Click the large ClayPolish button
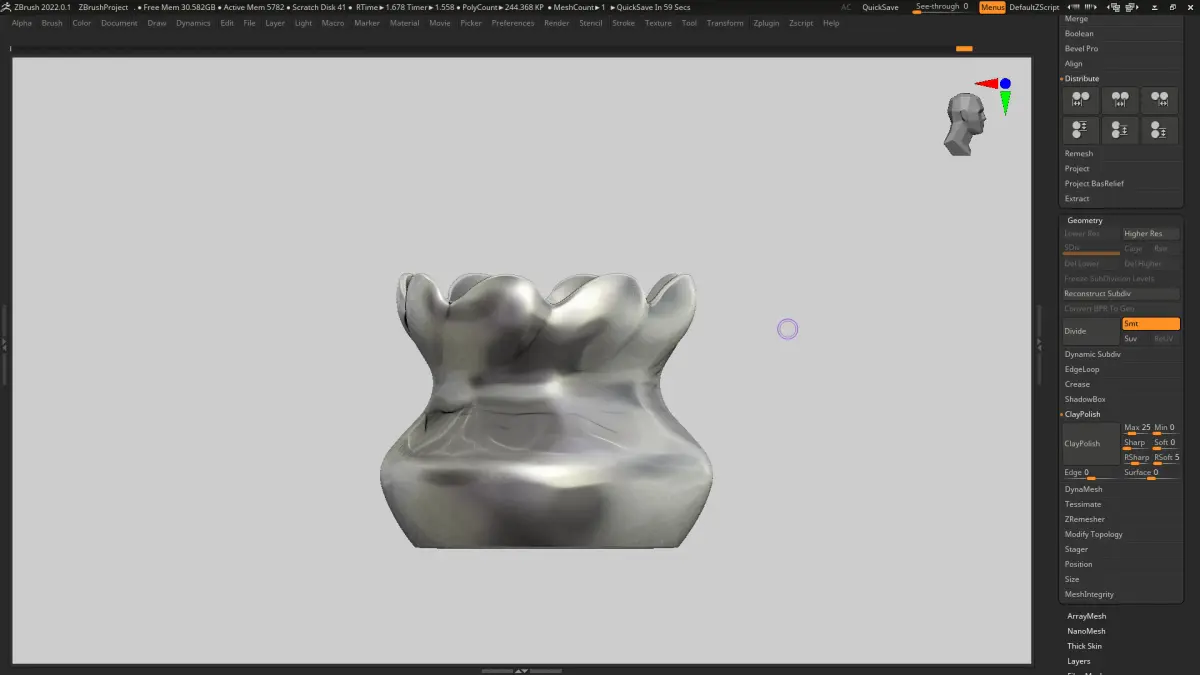1200x675 pixels. pyautogui.click(x=1091, y=443)
